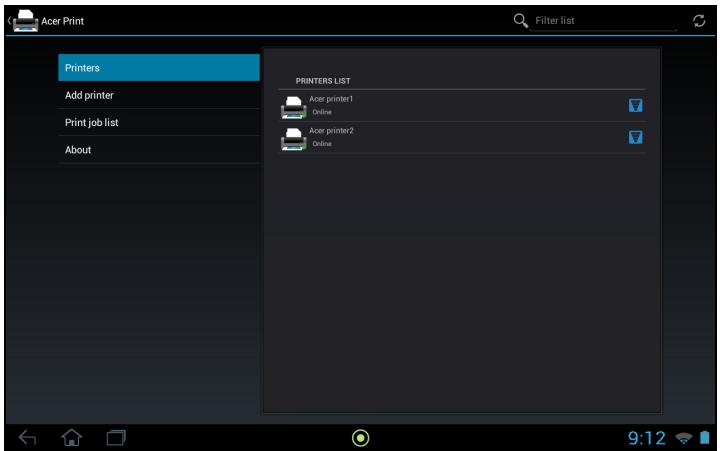Screen dimensions: 720x451
Task: Click Online status under Acer printer2
Action: click(x=322, y=144)
